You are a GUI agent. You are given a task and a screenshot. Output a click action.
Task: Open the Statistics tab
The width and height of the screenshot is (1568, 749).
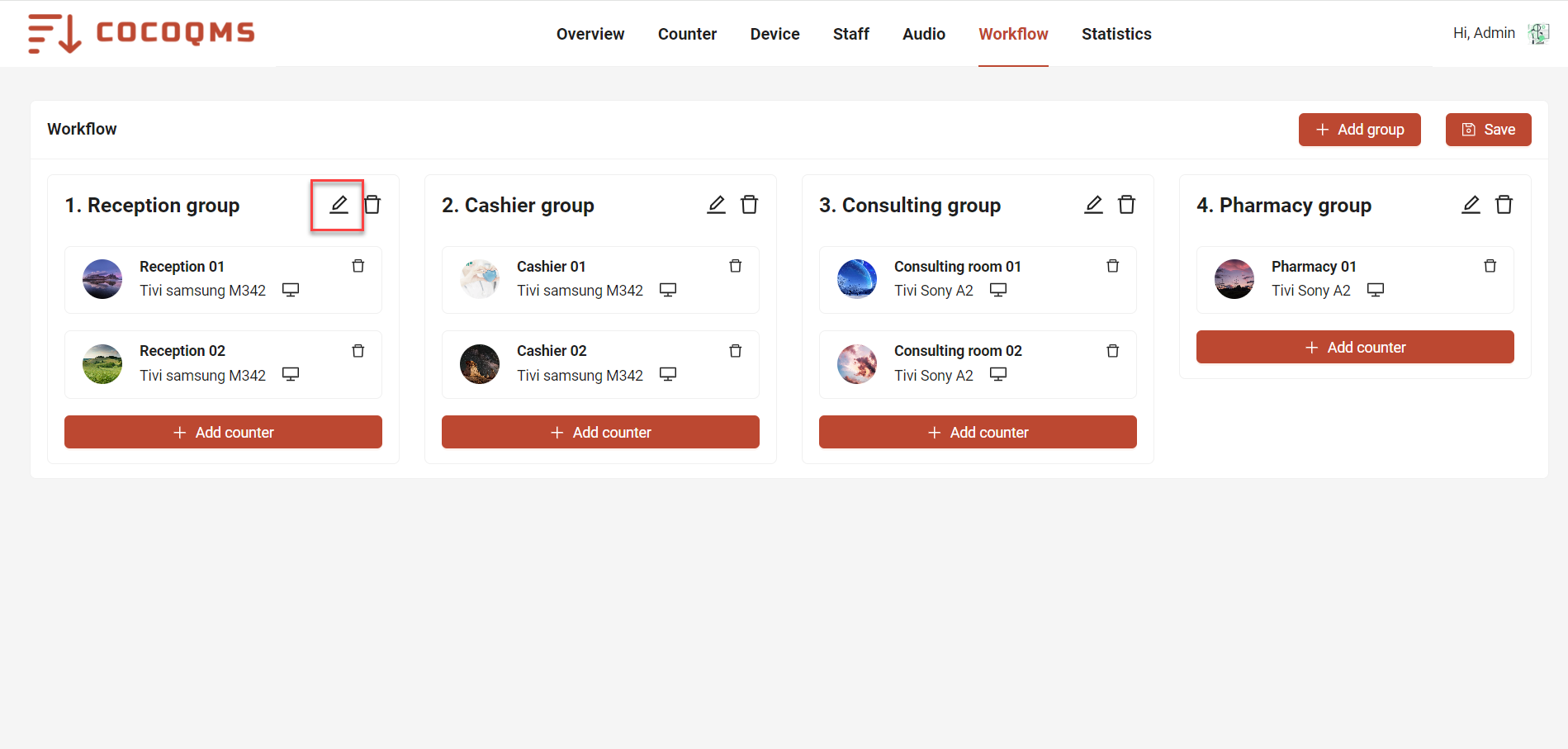(x=1116, y=34)
